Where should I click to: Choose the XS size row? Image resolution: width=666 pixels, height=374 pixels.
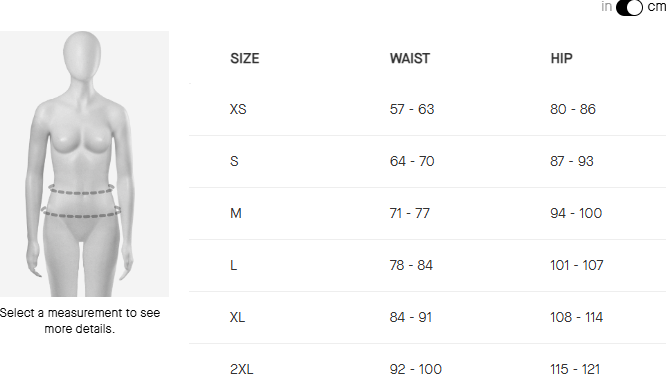click(x=427, y=110)
